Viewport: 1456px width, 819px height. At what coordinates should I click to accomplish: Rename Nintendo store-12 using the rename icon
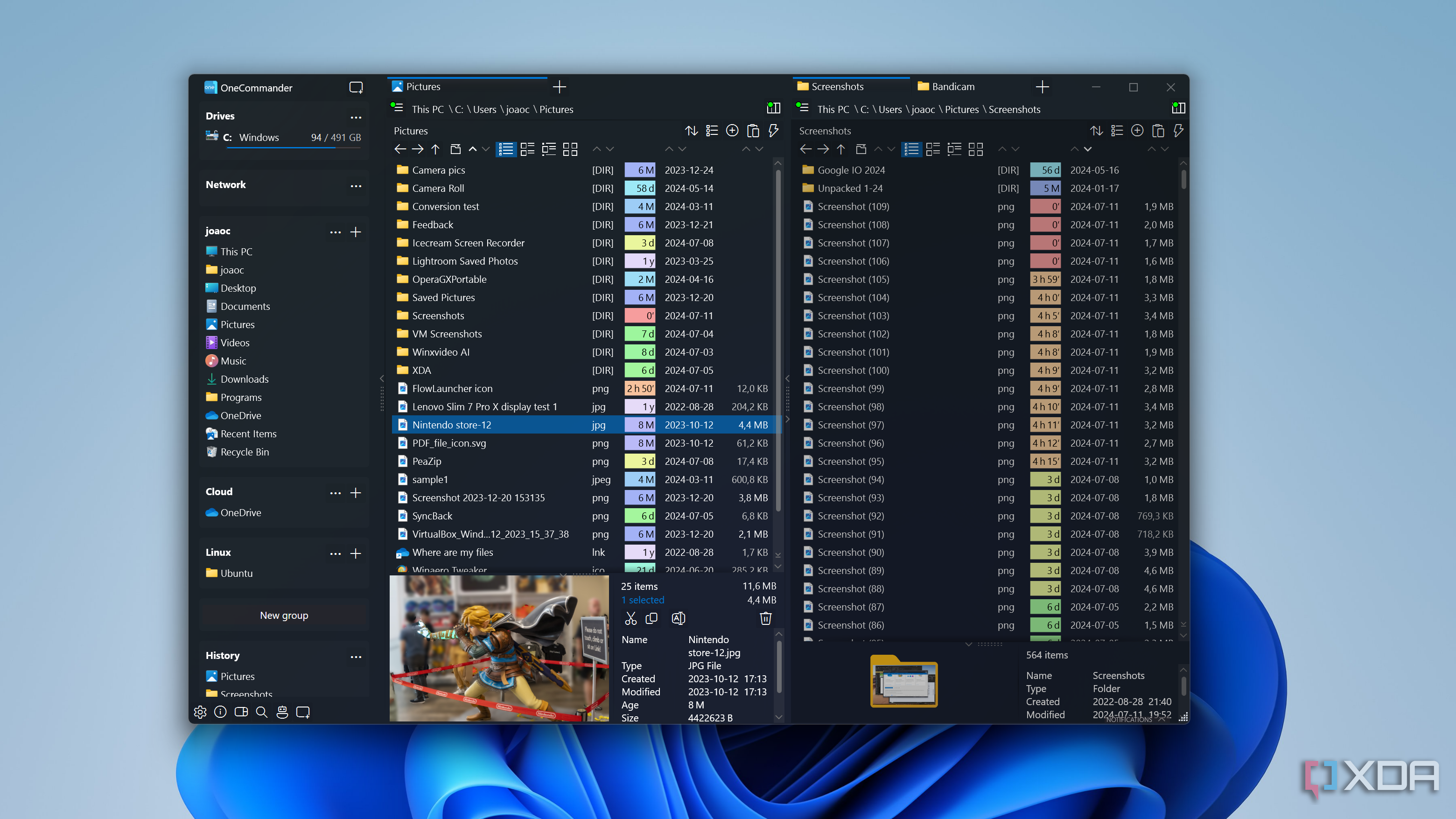click(678, 618)
